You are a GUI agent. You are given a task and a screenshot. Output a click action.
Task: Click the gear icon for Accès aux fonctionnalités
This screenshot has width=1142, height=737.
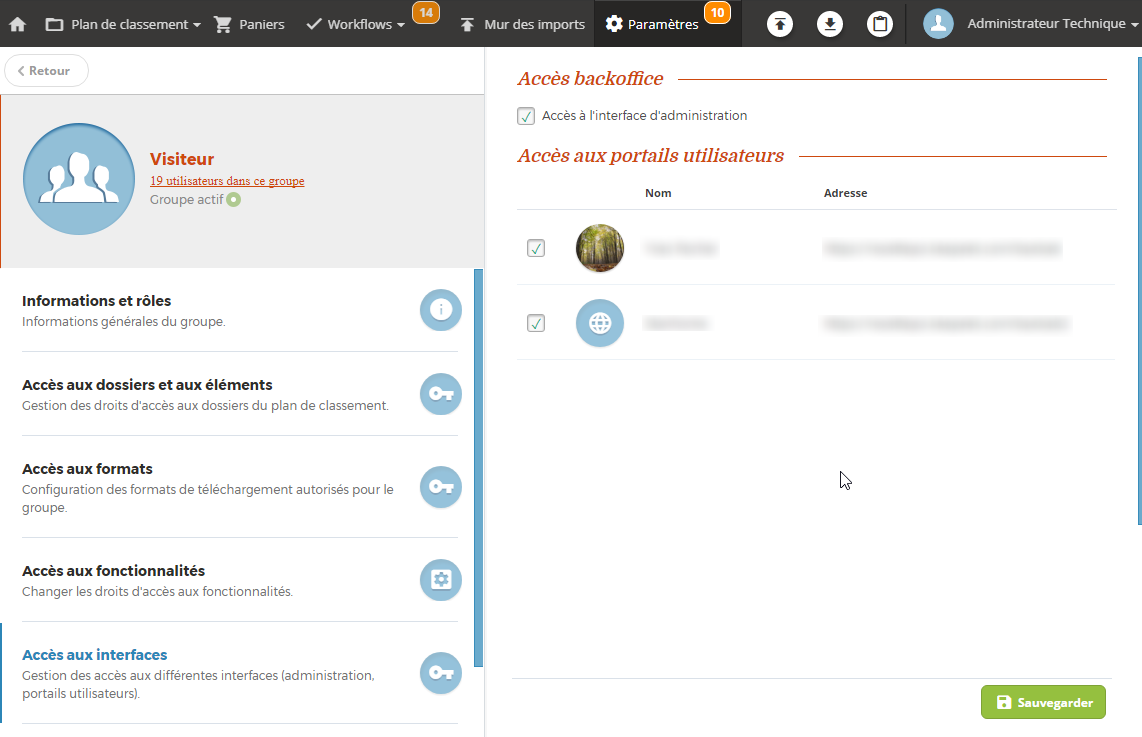(x=440, y=580)
